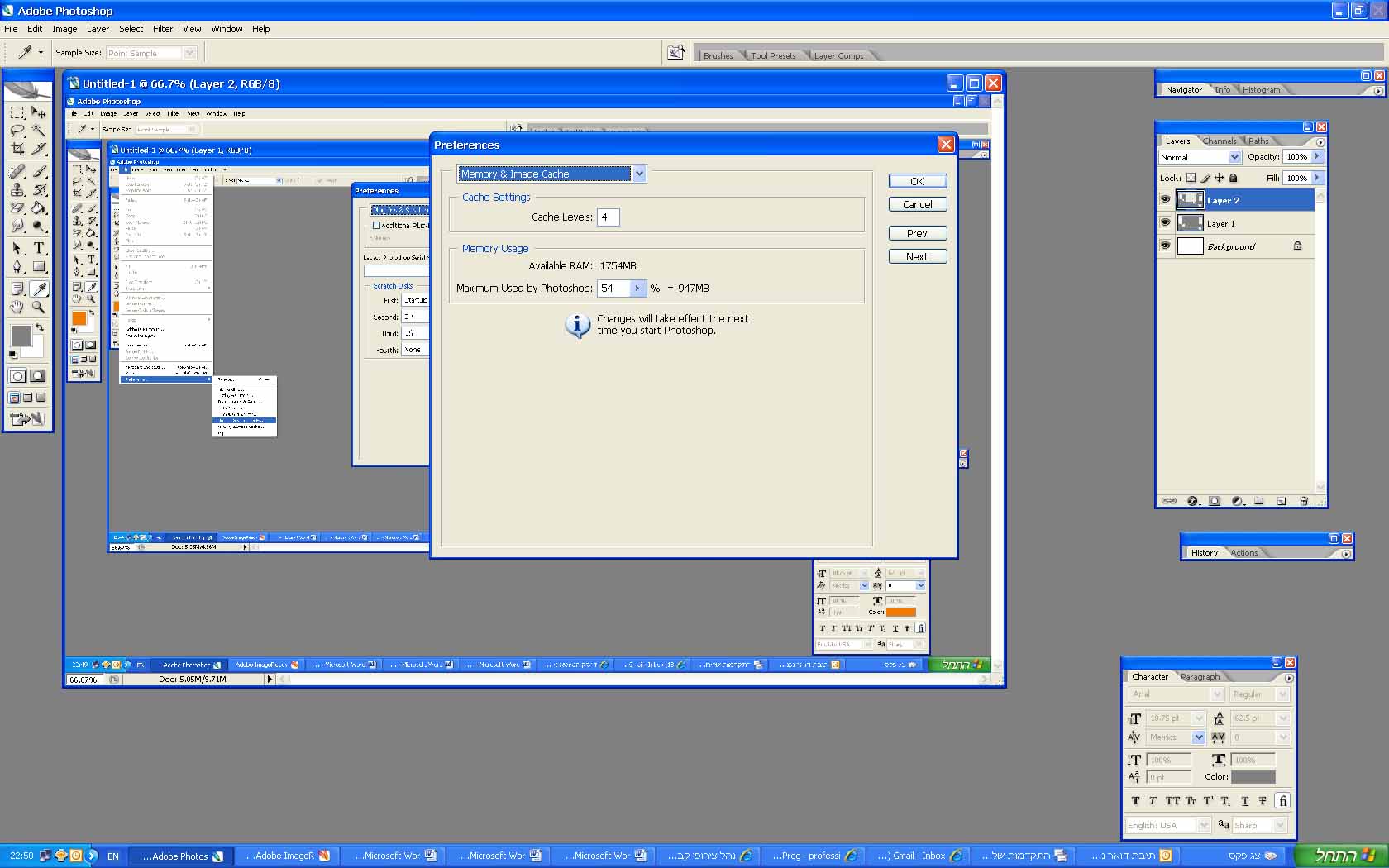Open the Eyedropper tool preset picker
The height and width of the screenshot is (868, 1389).
tap(30, 52)
